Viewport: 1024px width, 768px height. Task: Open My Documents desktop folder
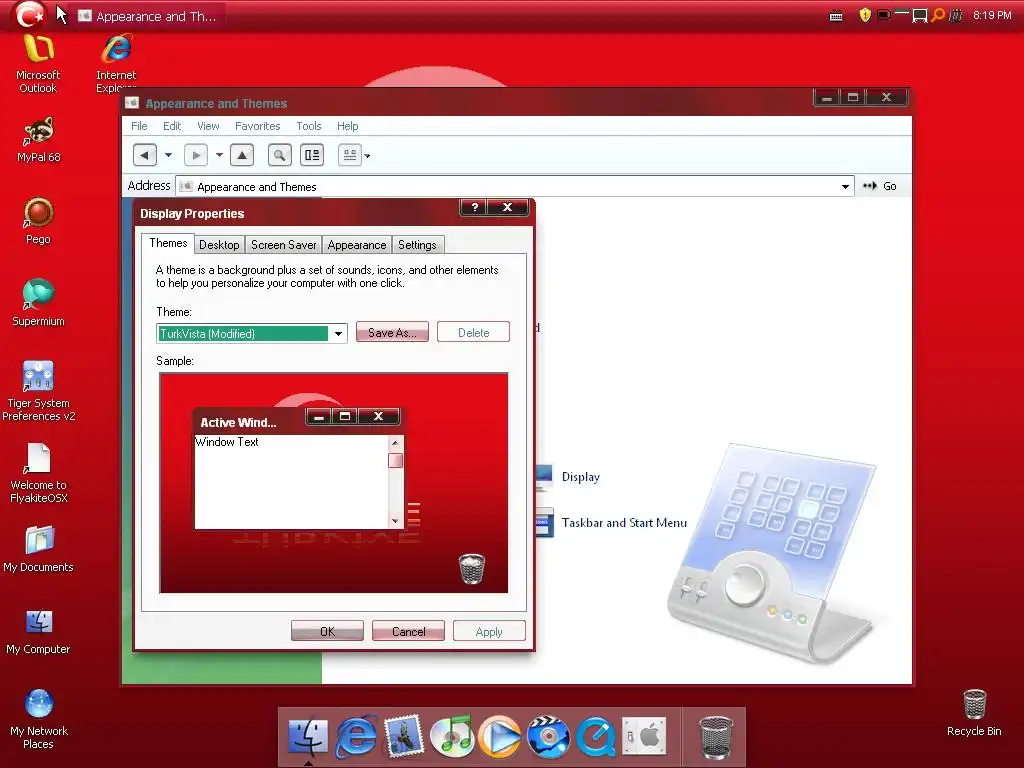point(38,549)
